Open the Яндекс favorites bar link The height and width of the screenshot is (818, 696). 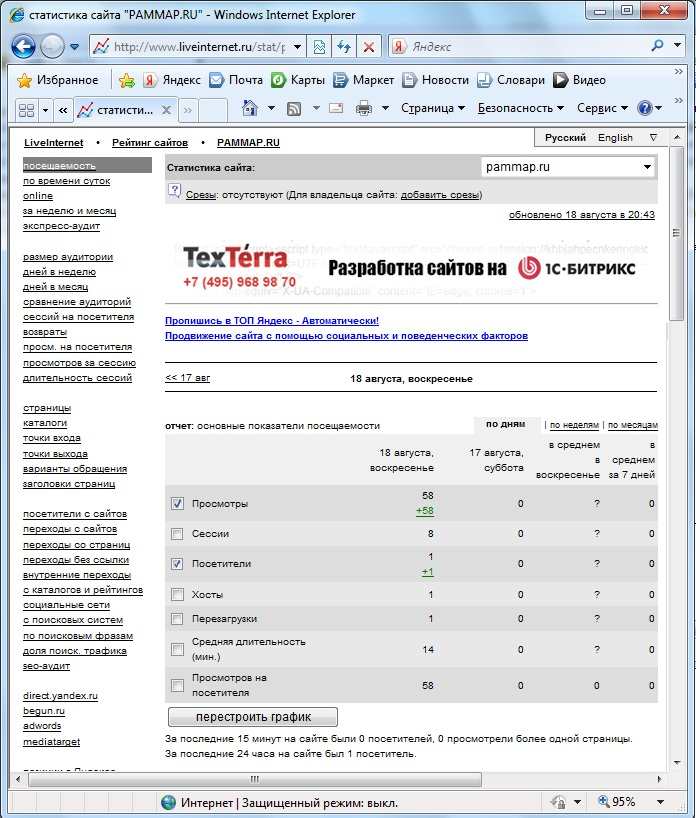172,80
